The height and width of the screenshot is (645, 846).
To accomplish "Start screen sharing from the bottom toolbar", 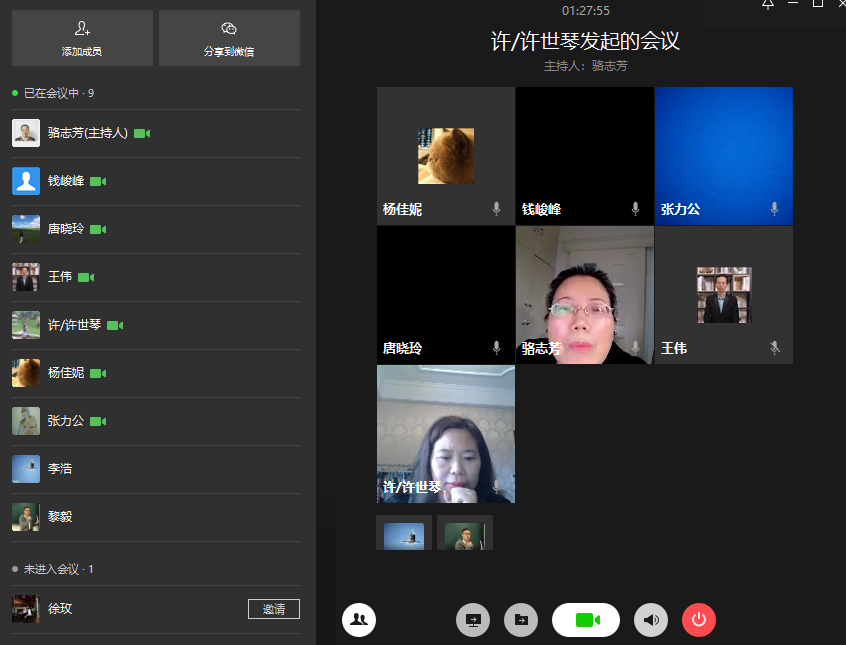I will [x=473, y=620].
